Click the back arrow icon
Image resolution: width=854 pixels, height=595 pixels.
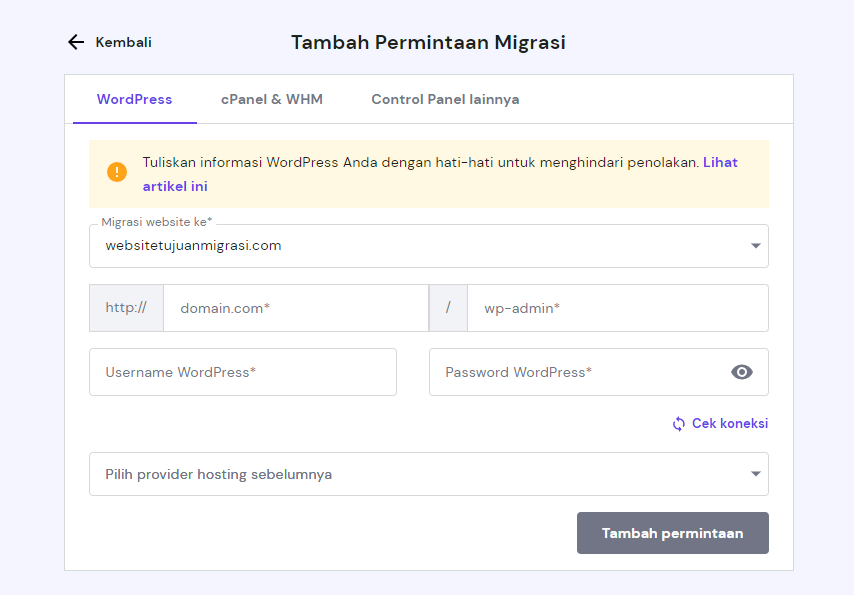[x=76, y=42]
